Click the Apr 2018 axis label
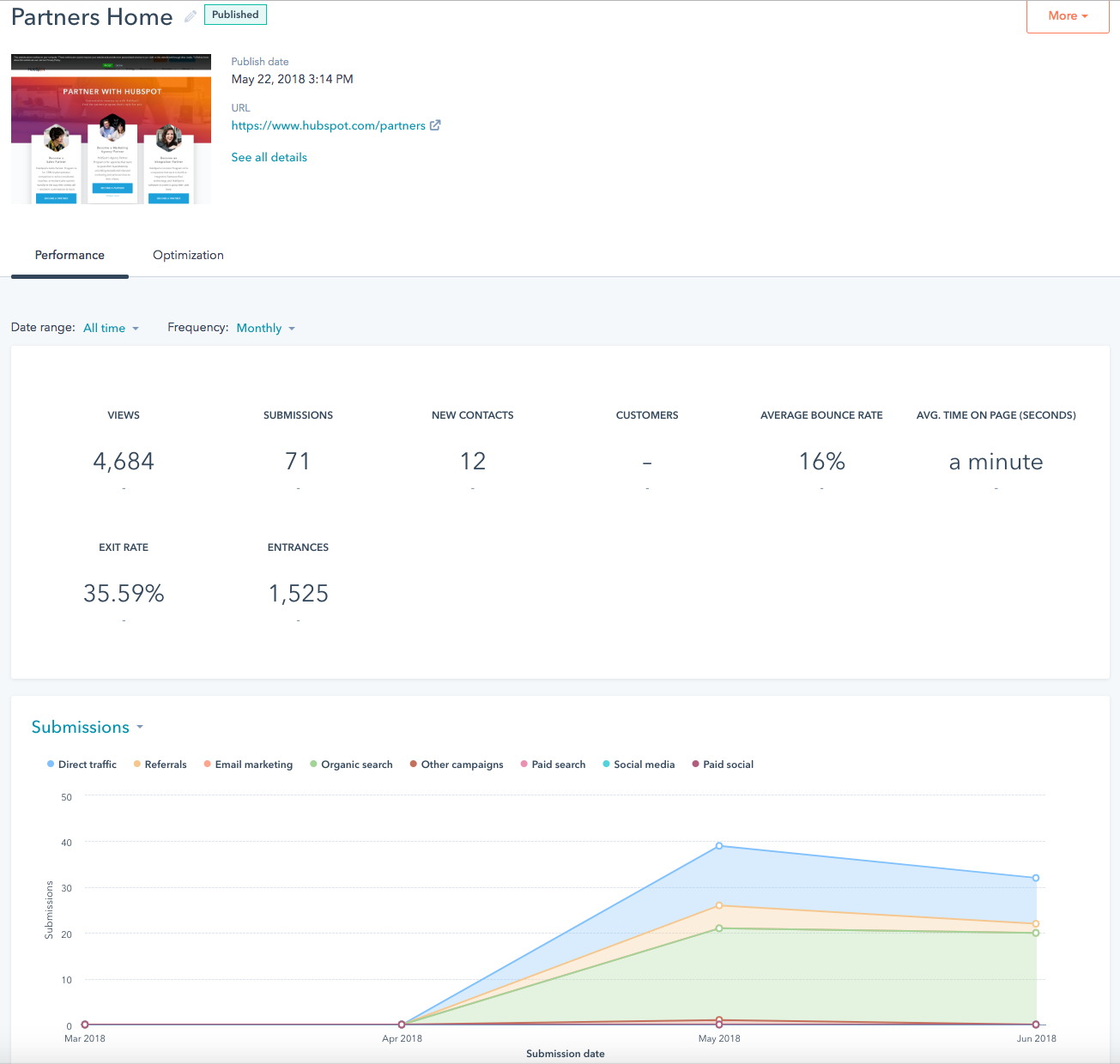 (402, 1038)
